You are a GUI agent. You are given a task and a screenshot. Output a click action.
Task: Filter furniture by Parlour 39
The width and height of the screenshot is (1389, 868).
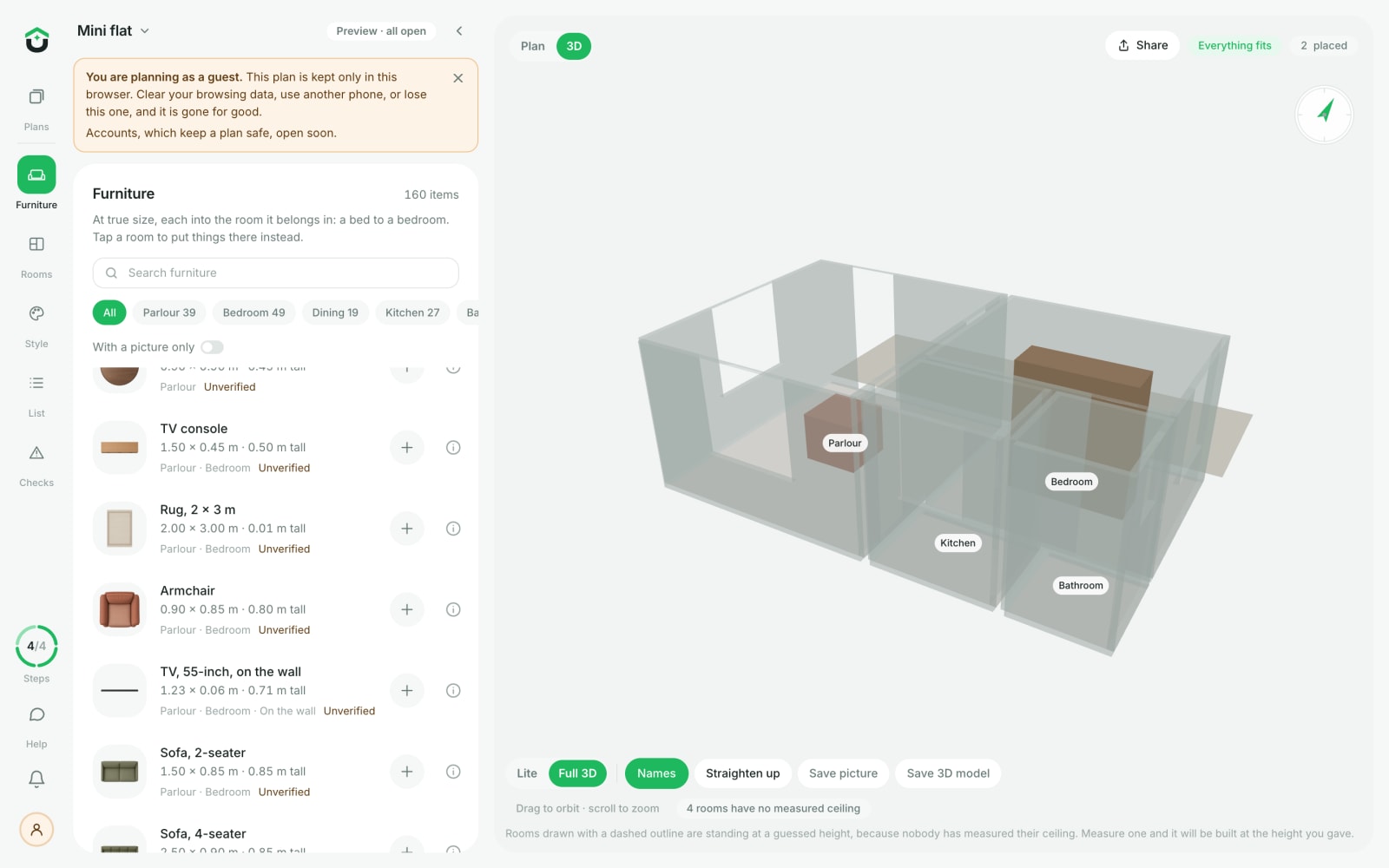click(169, 312)
